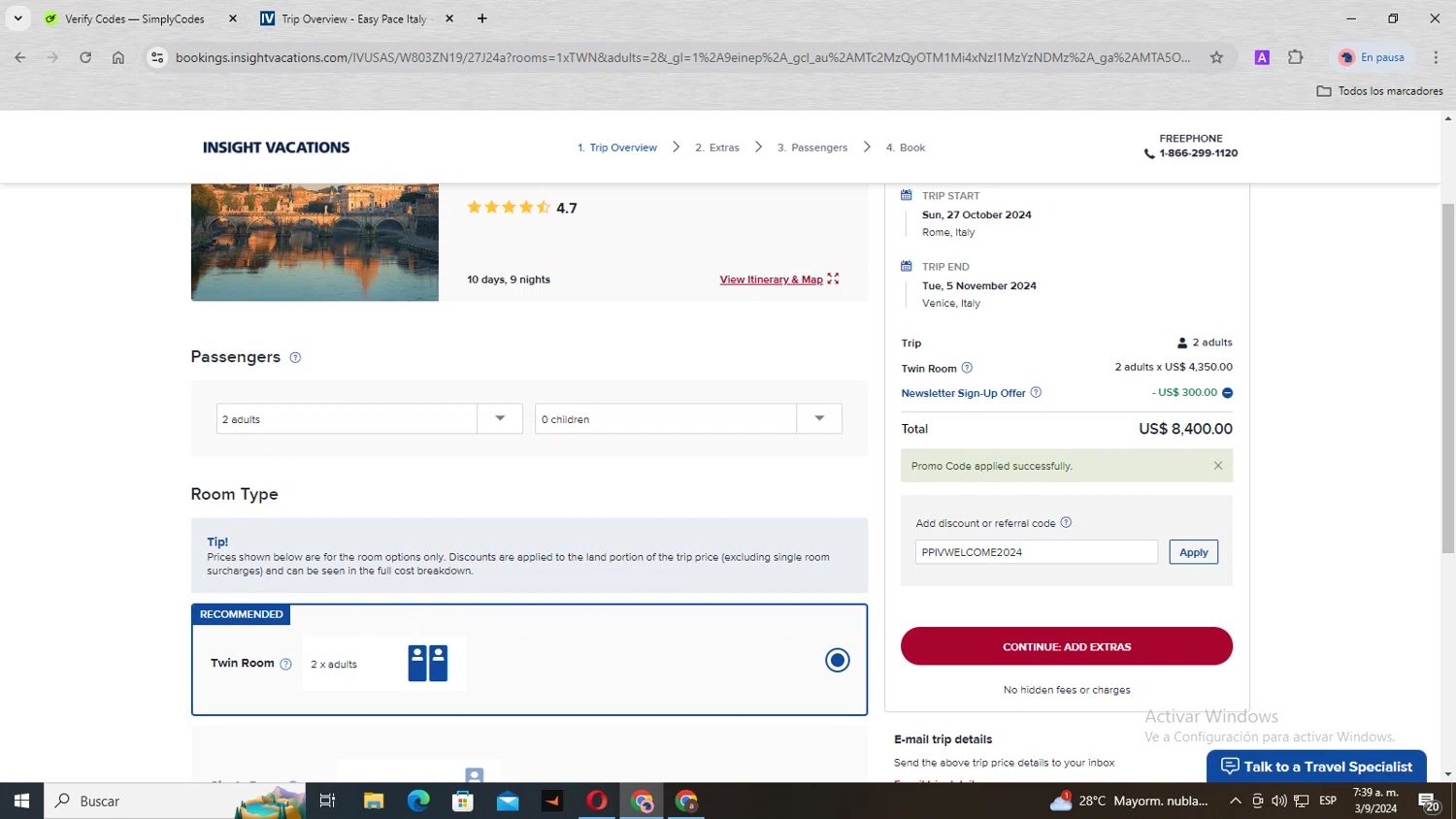Click the Trip End calendar icon

pyautogui.click(x=906, y=266)
